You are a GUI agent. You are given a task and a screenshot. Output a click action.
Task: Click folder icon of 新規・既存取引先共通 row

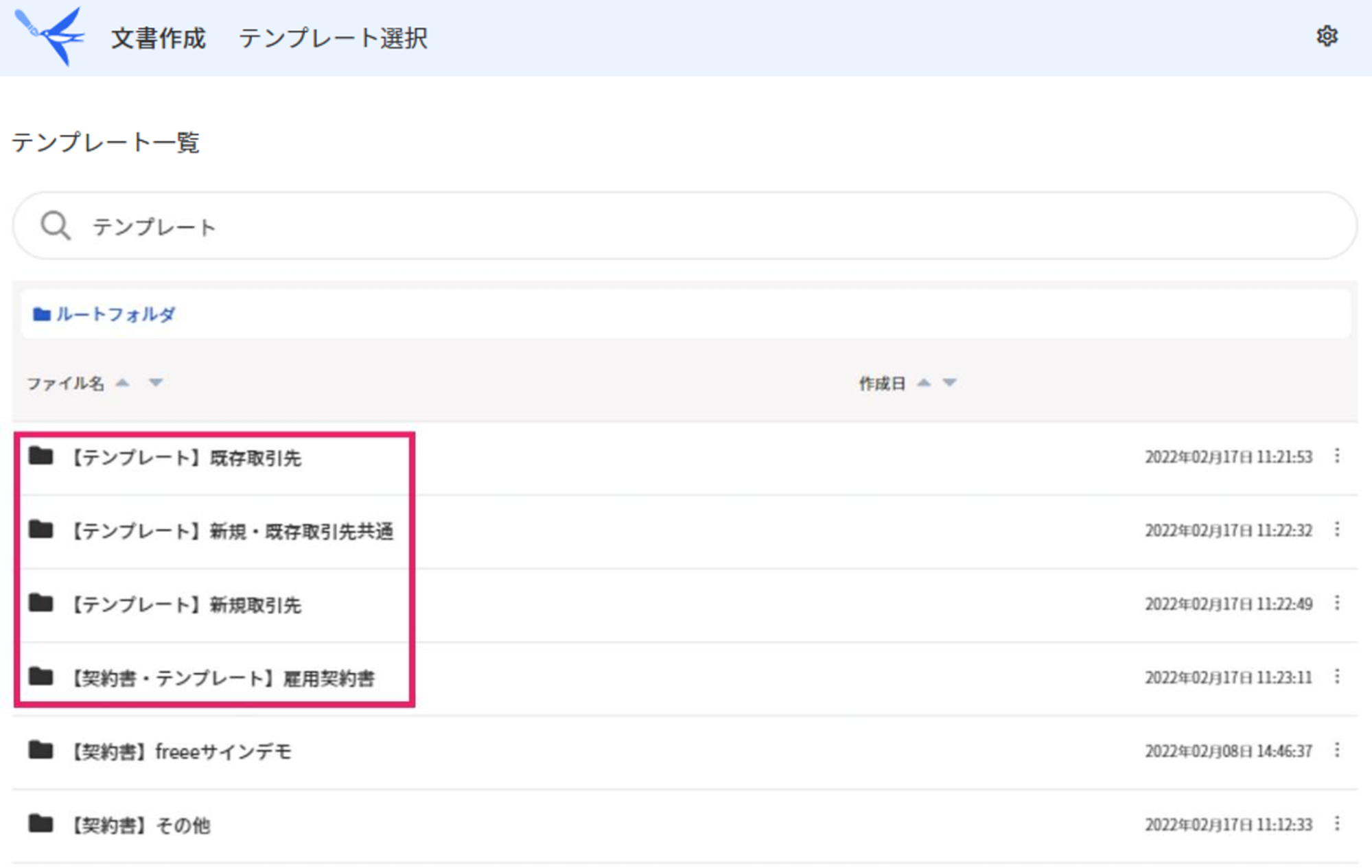[x=41, y=529]
